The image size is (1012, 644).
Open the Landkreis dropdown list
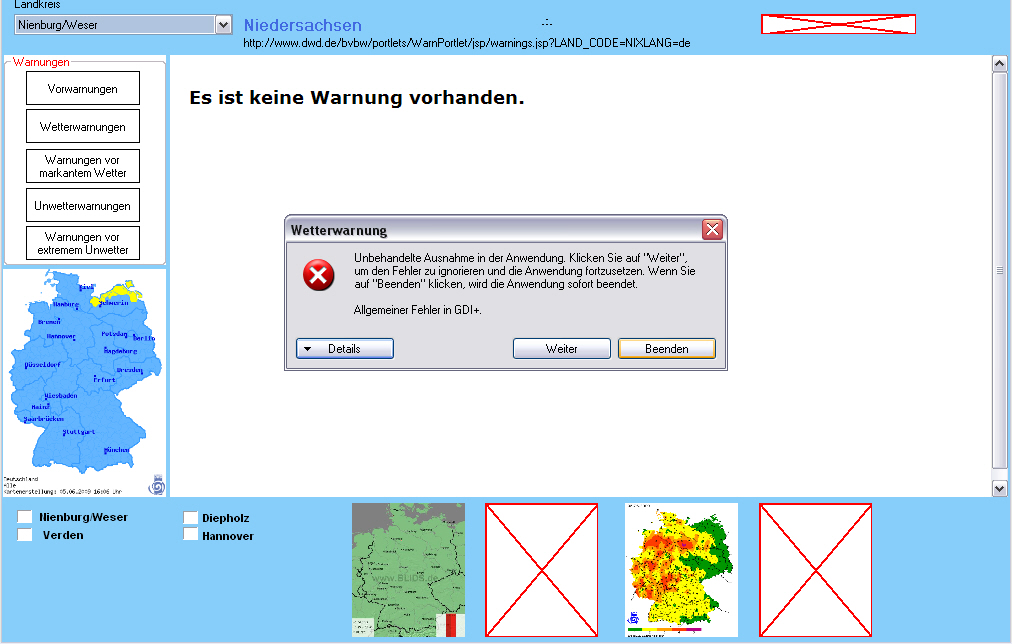tap(224, 25)
